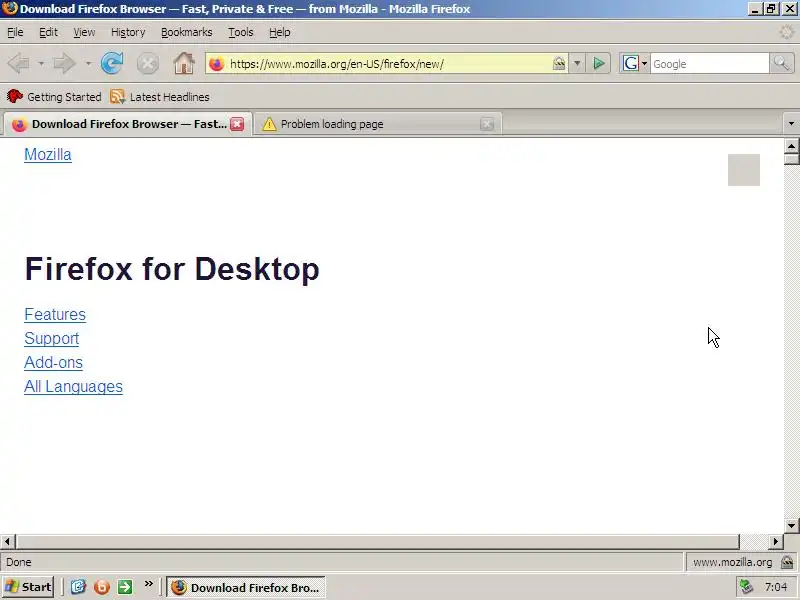This screenshot has height=600, width=800.
Task: Click the Forward navigation arrow
Action: (x=65, y=64)
